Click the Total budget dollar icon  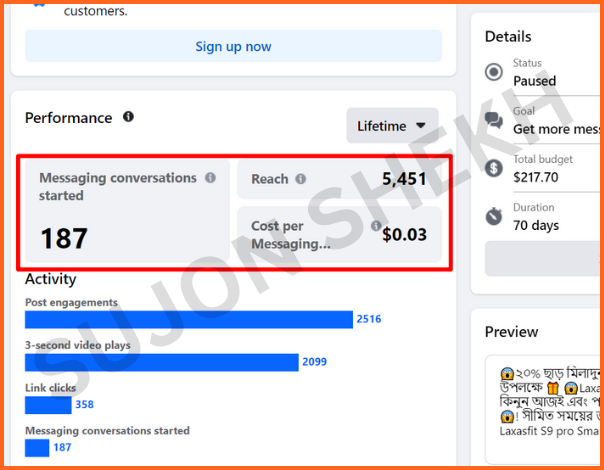(494, 168)
